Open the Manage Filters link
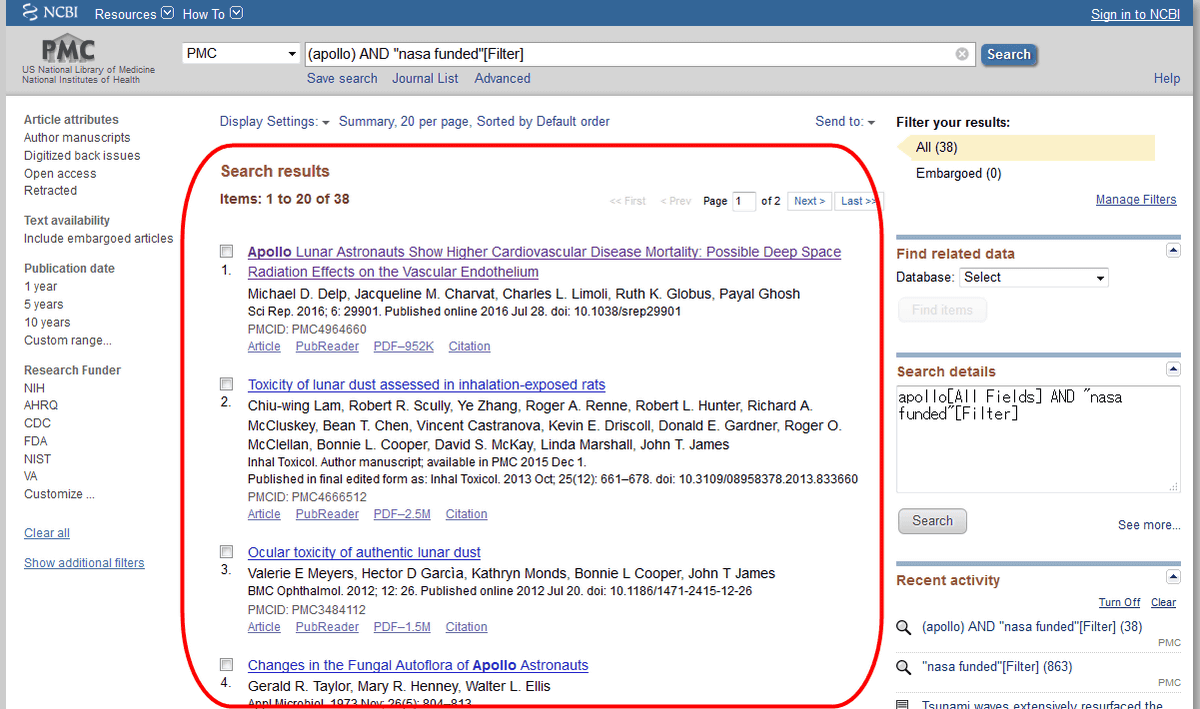Image resolution: width=1200 pixels, height=709 pixels. (1136, 200)
